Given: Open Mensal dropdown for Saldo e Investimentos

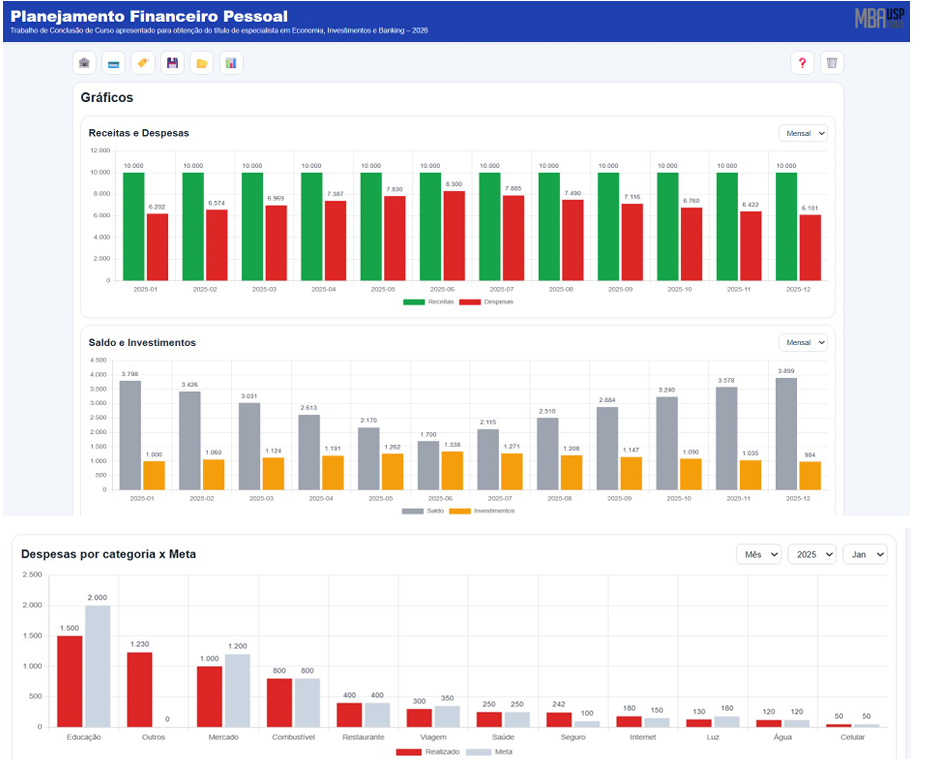Looking at the screenshot, I should [x=803, y=343].
